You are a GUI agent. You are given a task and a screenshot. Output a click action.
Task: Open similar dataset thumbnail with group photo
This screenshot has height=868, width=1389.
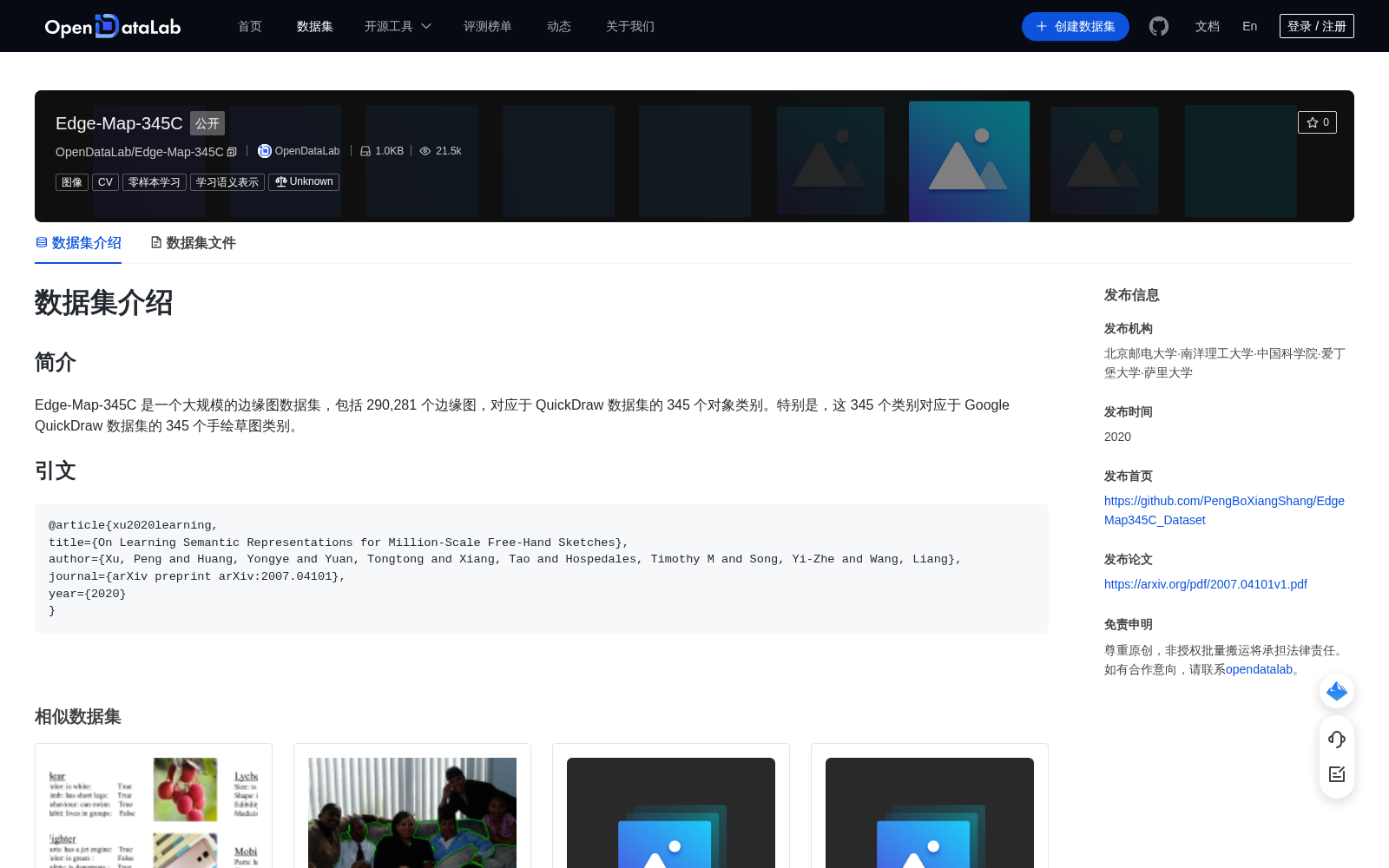[x=412, y=812]
